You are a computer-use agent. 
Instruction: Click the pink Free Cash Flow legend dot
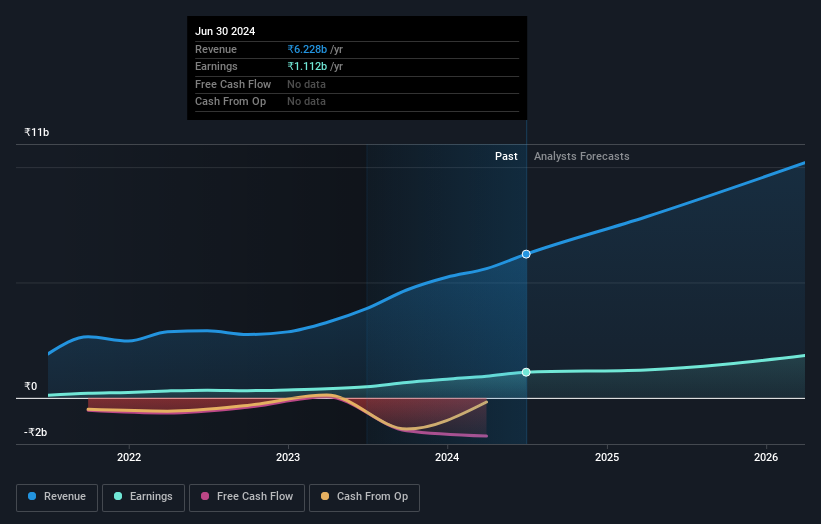(x=205, y=496)
